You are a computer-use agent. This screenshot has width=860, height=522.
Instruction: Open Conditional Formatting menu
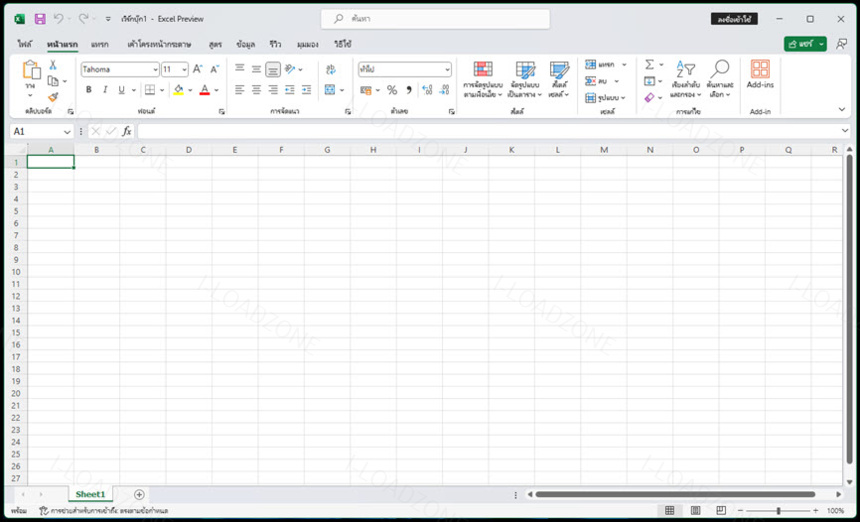[483, 80]
